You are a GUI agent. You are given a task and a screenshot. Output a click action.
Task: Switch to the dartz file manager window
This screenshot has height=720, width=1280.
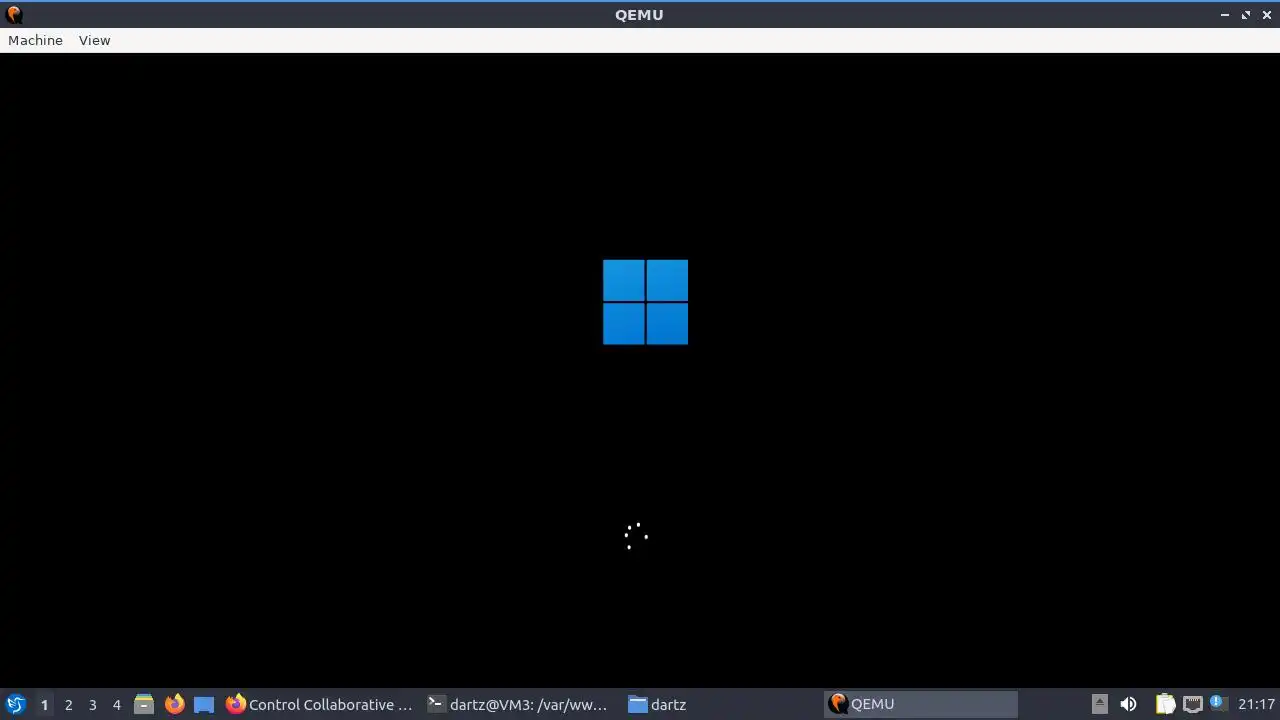[720, 704]
